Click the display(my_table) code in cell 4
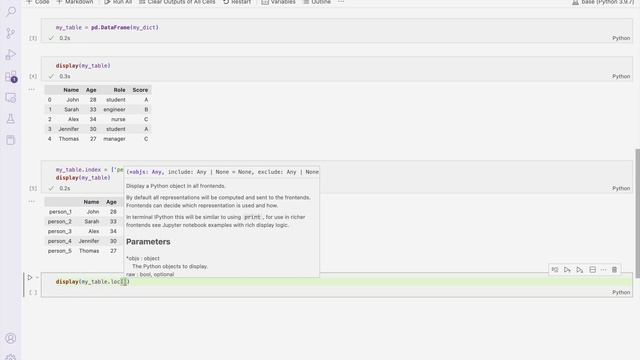This screenshot has width=640, height=360. 83,65
